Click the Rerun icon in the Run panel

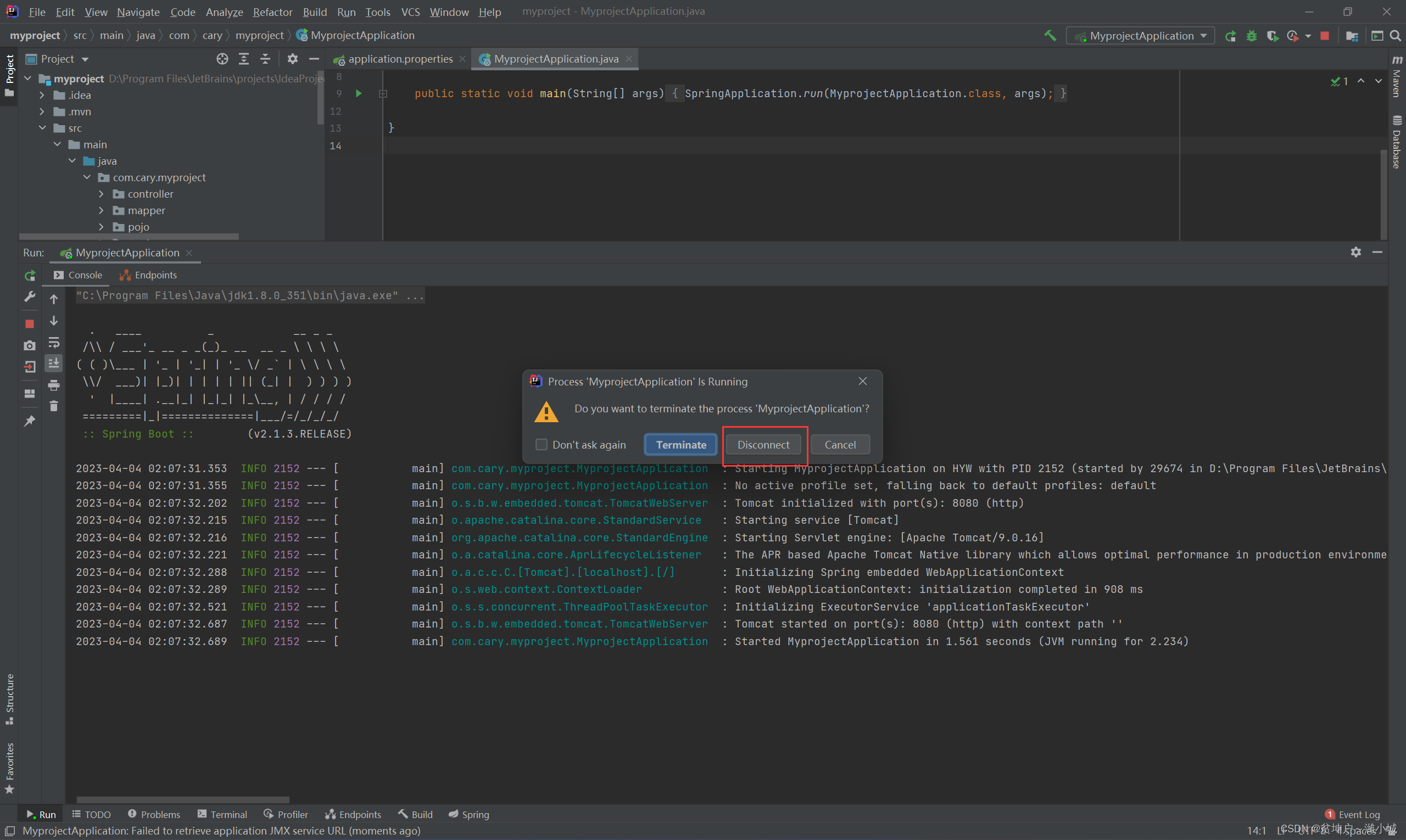coord(30,276)
